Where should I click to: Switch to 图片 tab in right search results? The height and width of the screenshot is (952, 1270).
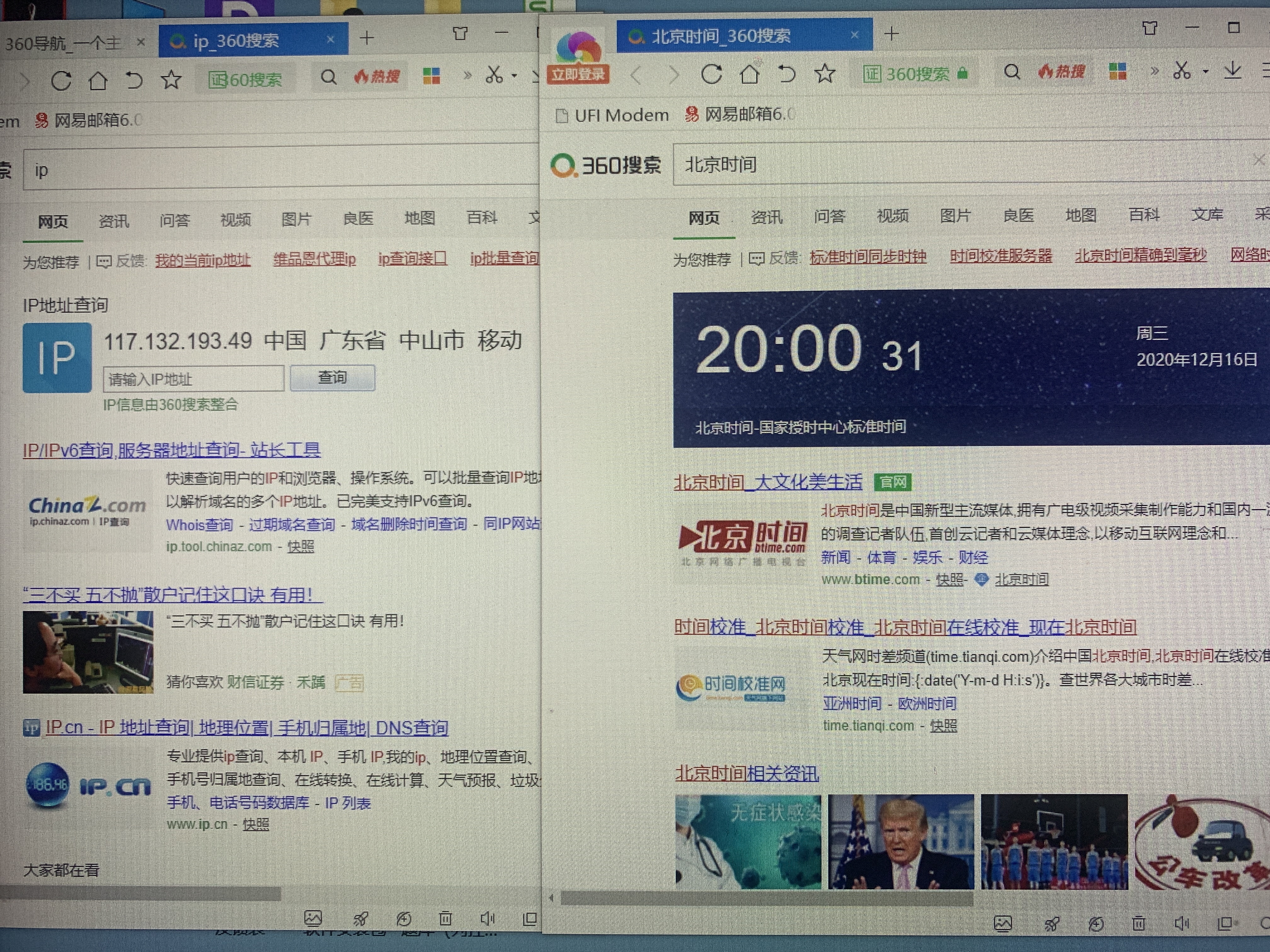(955, 216)
